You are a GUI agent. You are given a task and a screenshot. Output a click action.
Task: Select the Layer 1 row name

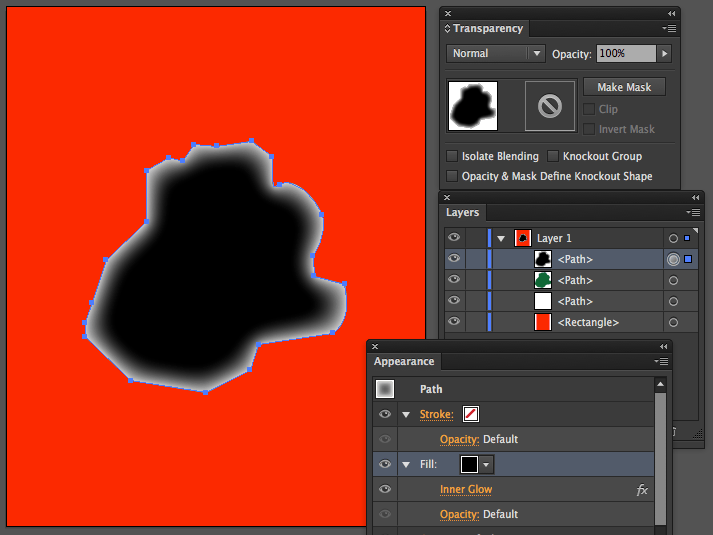554,238
